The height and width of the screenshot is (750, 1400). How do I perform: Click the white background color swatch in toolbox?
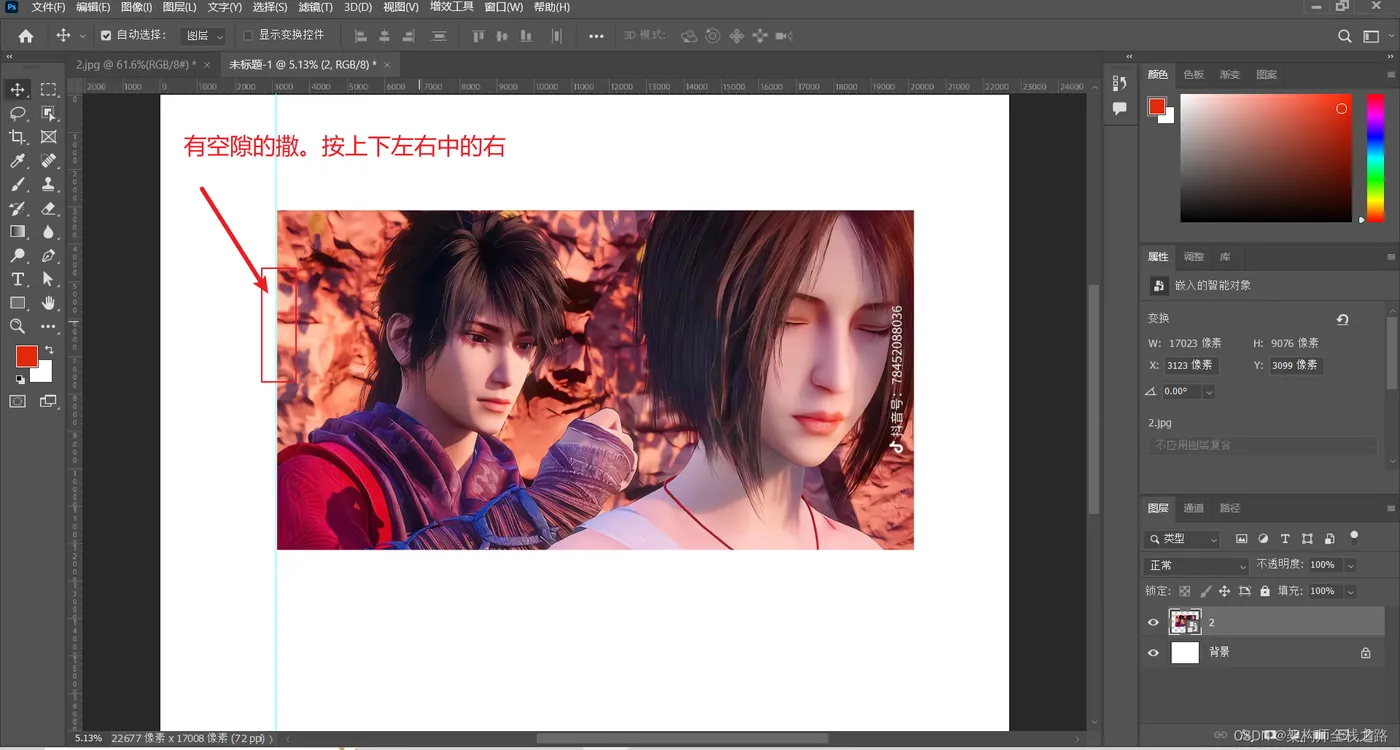44,374
